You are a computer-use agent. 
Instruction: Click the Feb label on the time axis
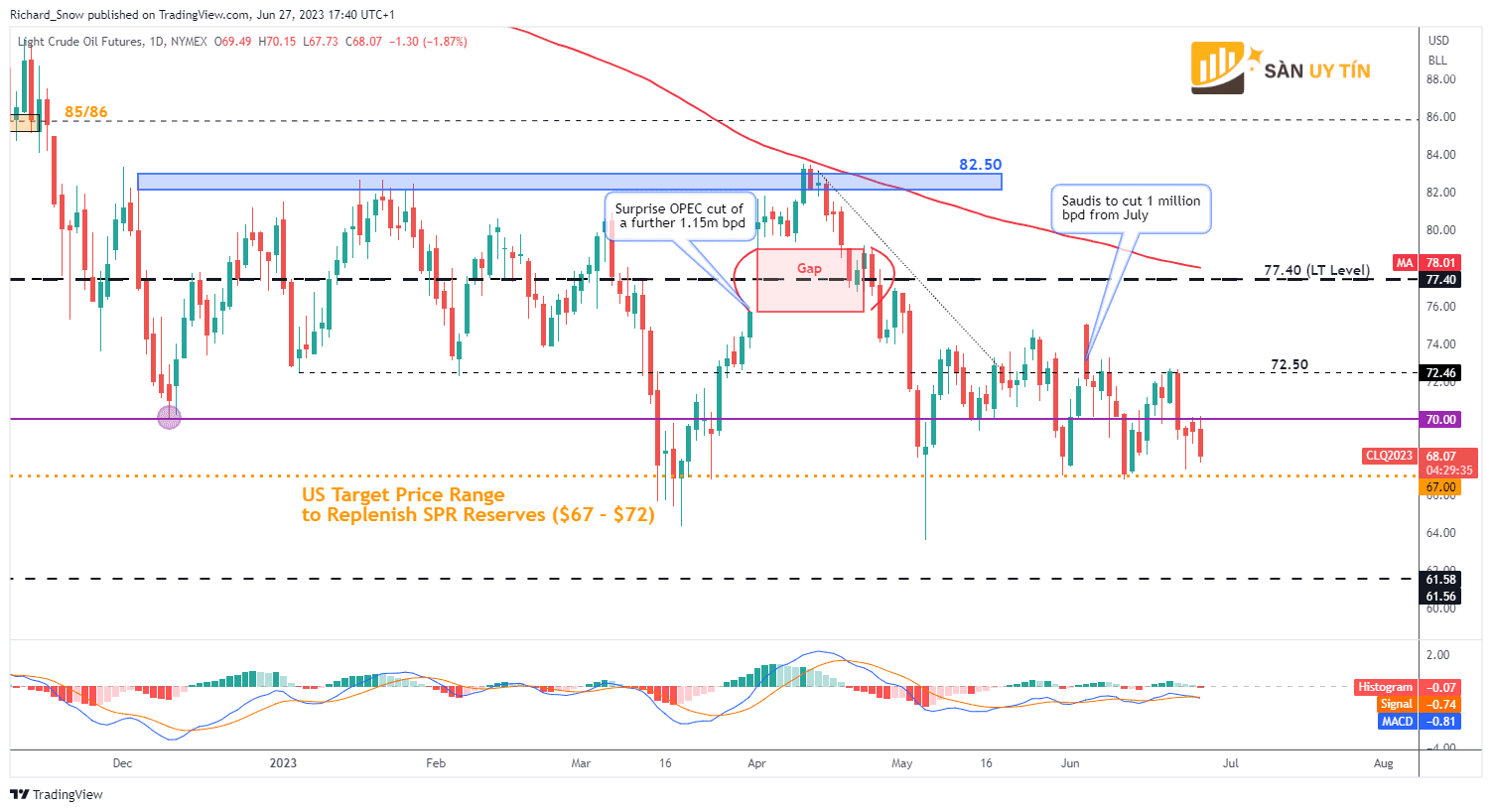coord(435,763)
